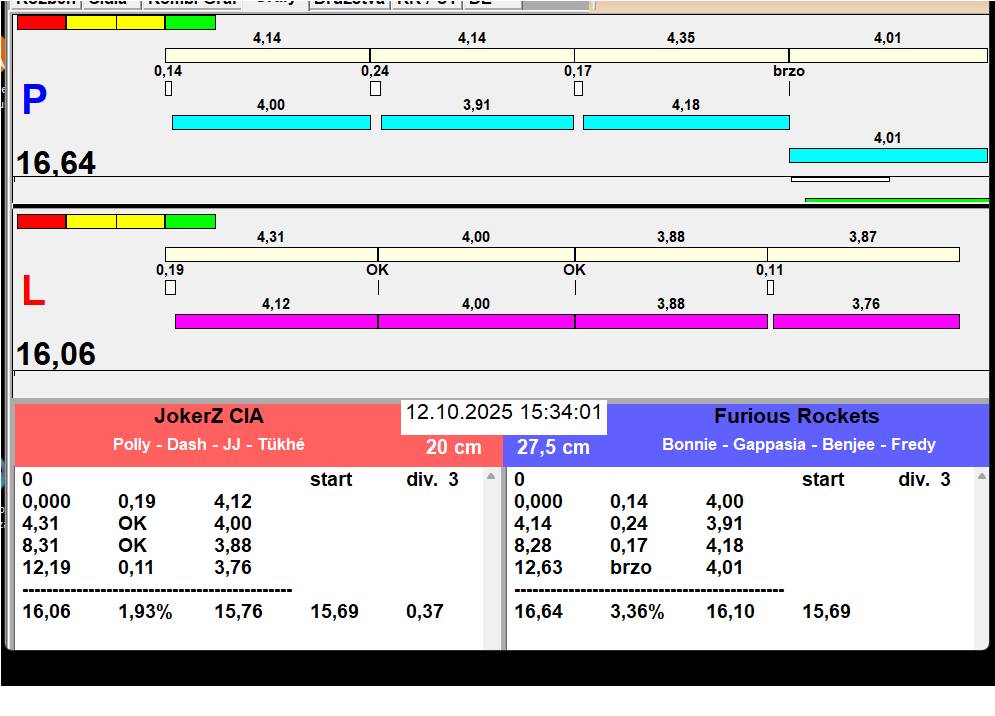995x716 pixels.
Task: Click the 0,11 changeover marker box in lane L
Action: coord(770,288)
